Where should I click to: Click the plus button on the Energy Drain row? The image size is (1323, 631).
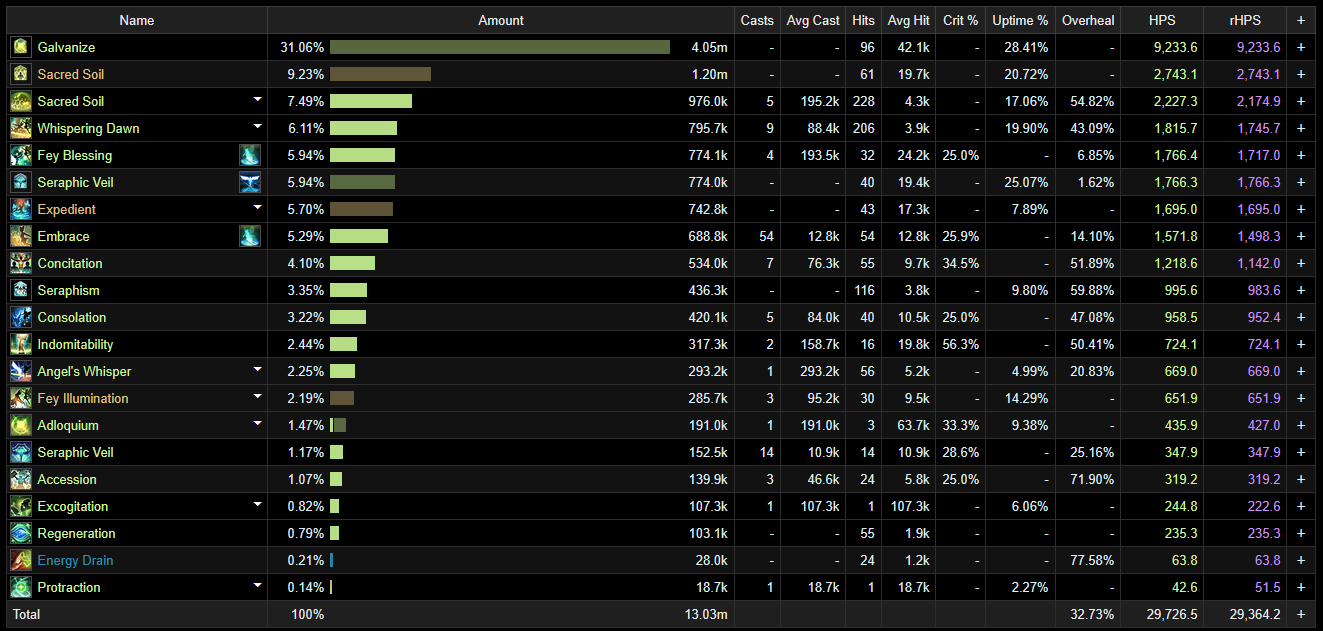(1301, 560)
